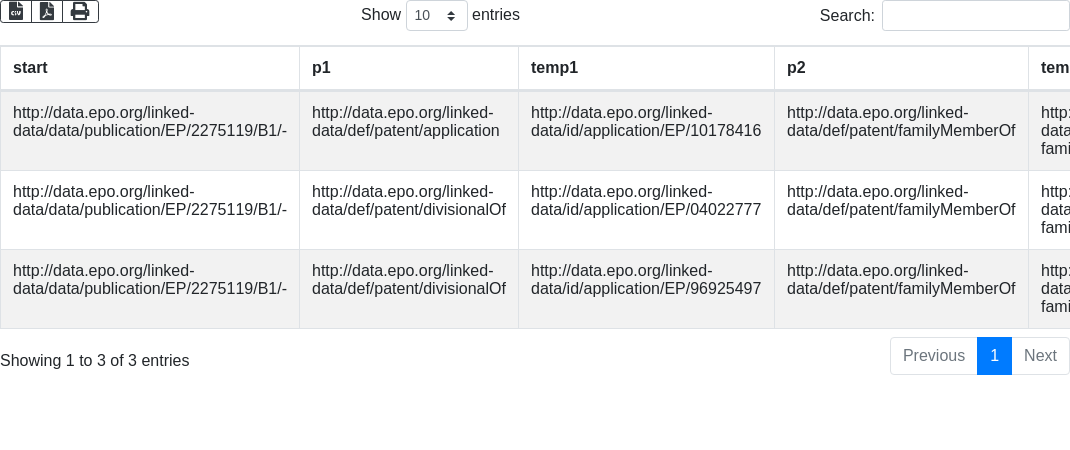1070x450 pixels.
Task: Go to the Next page
Action: pyautogui.click(x=1040, y=356)
